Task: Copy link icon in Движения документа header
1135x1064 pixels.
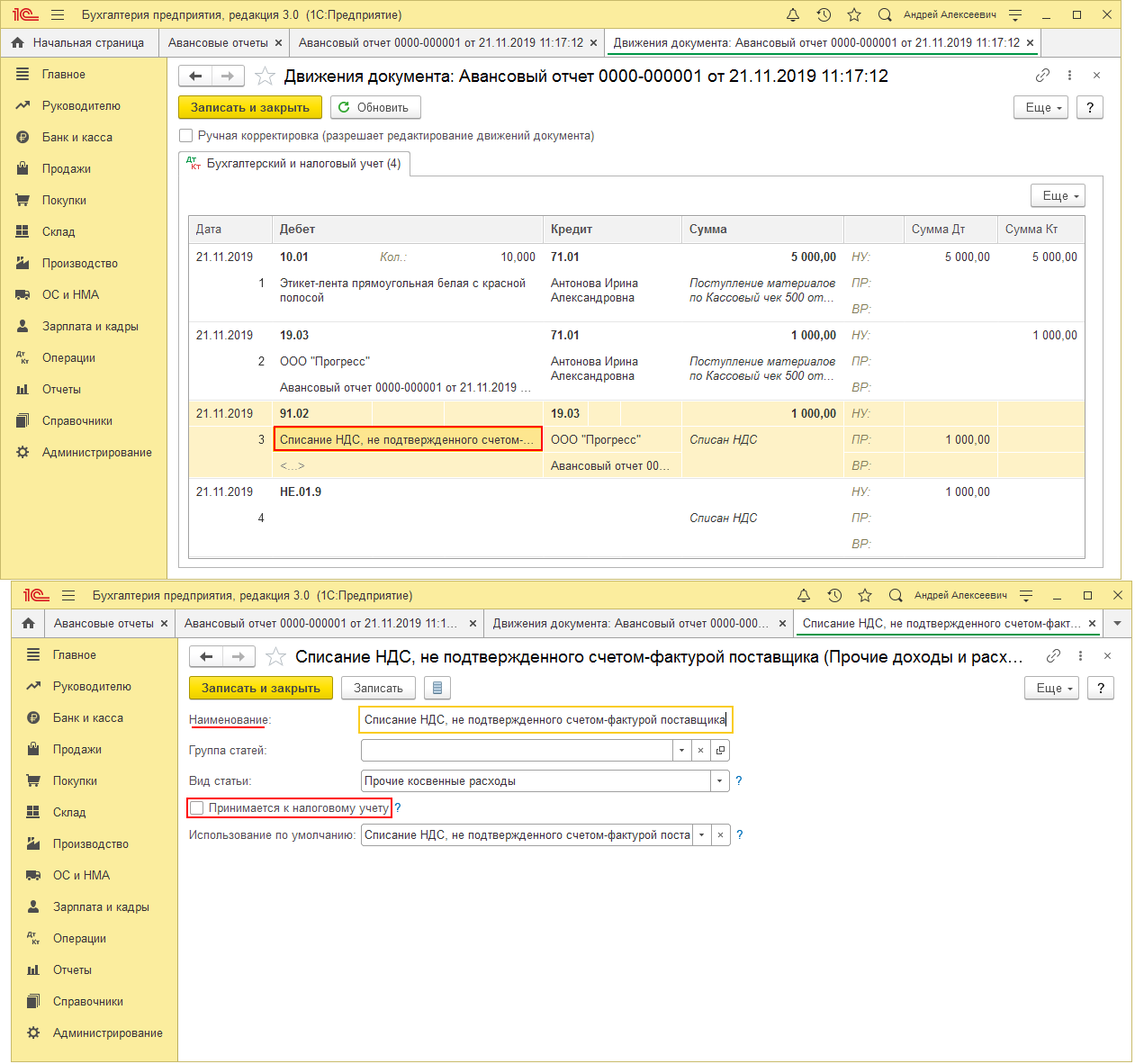Action: tap(1042, 76)
